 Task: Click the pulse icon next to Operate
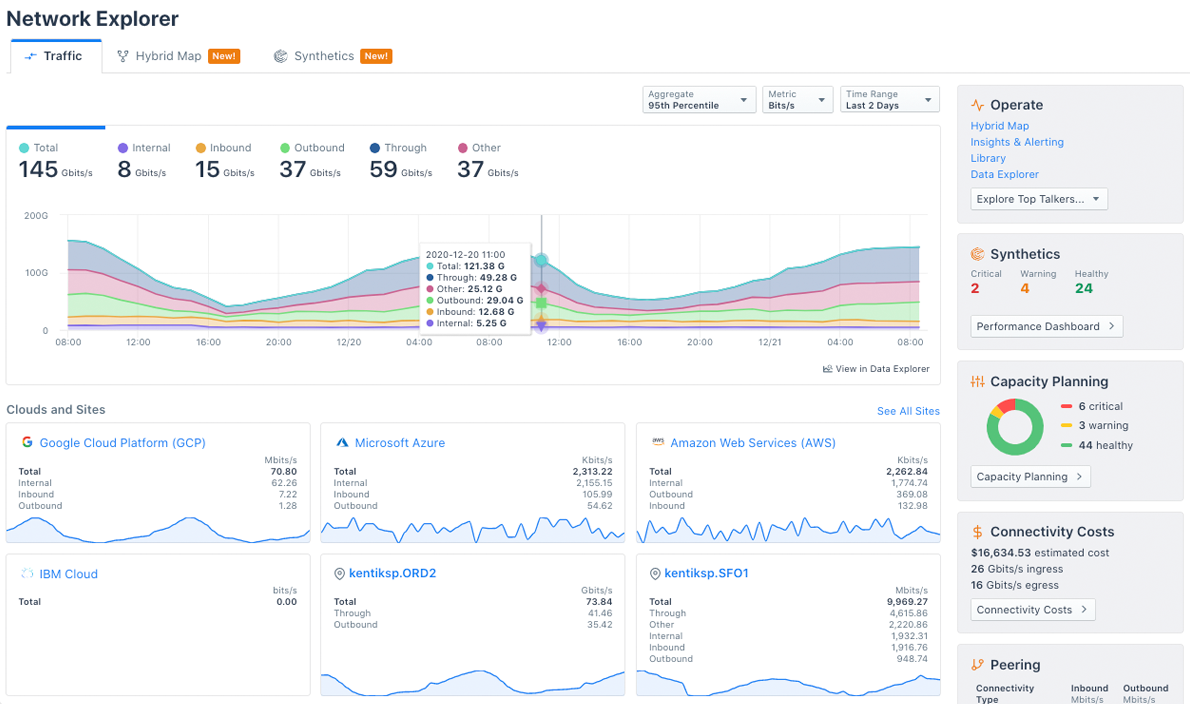[978, 104]
